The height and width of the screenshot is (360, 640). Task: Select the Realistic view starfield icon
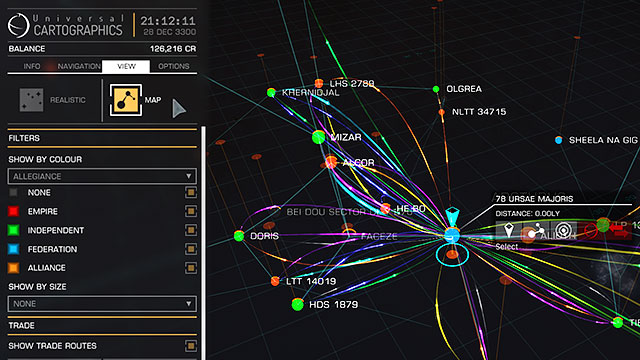tap(31, 100)
